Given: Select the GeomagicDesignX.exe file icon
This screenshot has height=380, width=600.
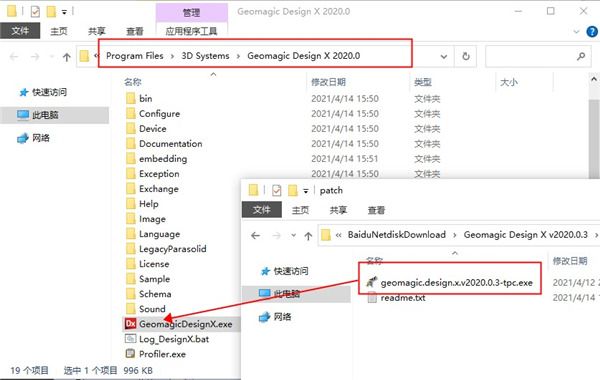Looking at the screenshot, I should (130, 324).
